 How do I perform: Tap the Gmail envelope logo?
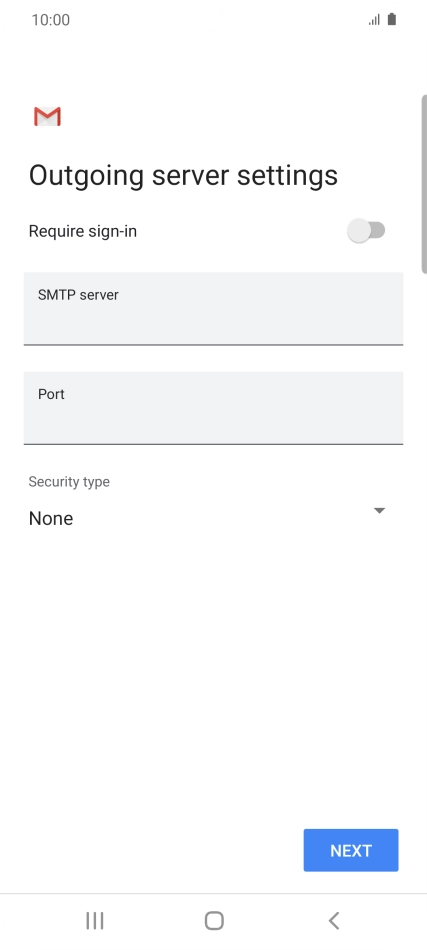click(47, 116)
